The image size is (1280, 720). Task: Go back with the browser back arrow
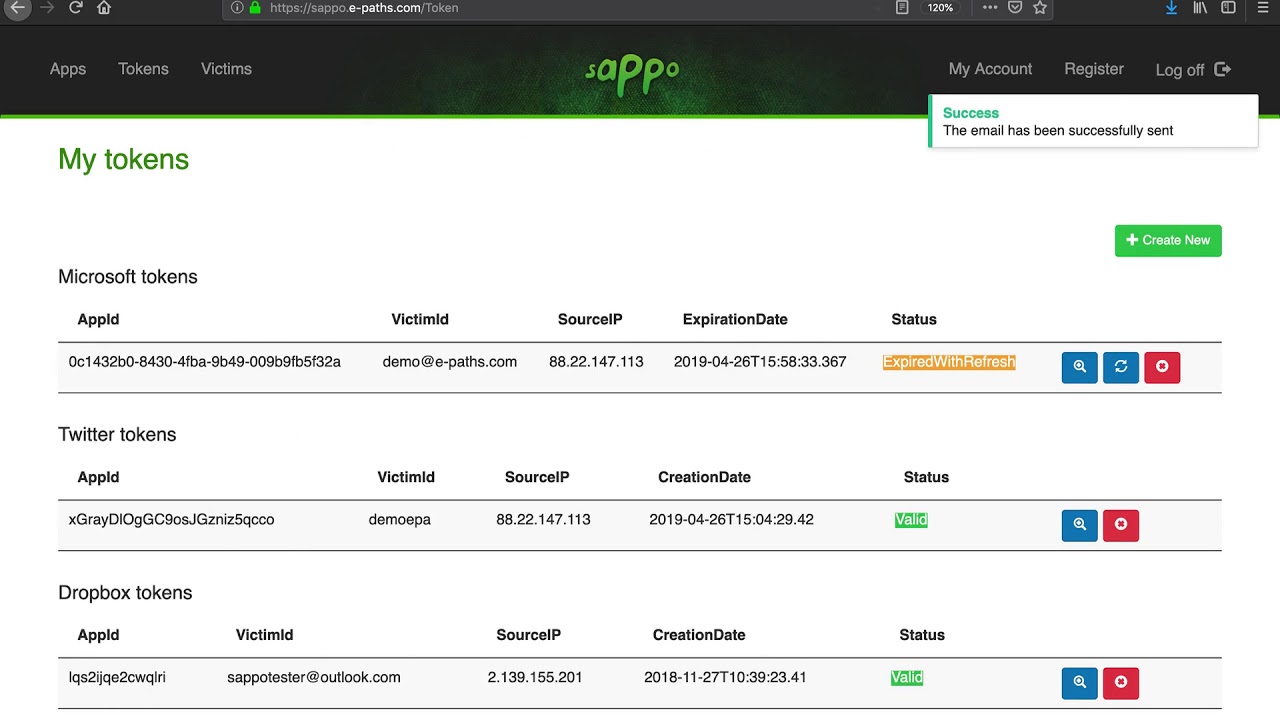click(x=17, y=7)
